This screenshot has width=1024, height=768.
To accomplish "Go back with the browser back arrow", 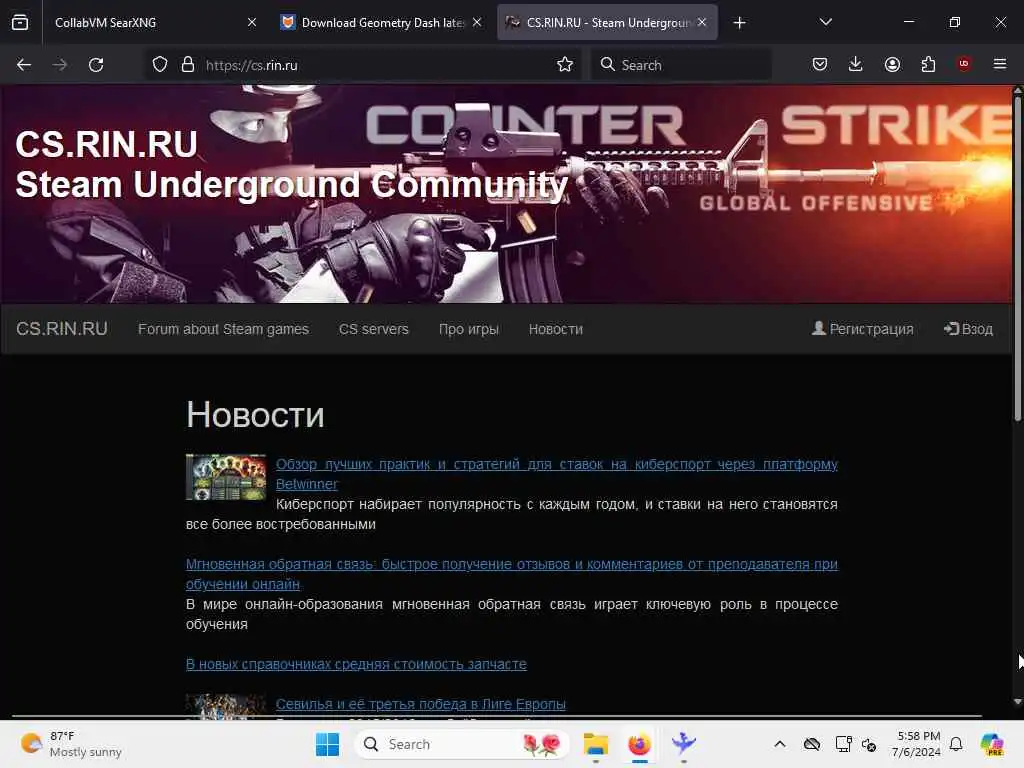I will coord(24,65).
